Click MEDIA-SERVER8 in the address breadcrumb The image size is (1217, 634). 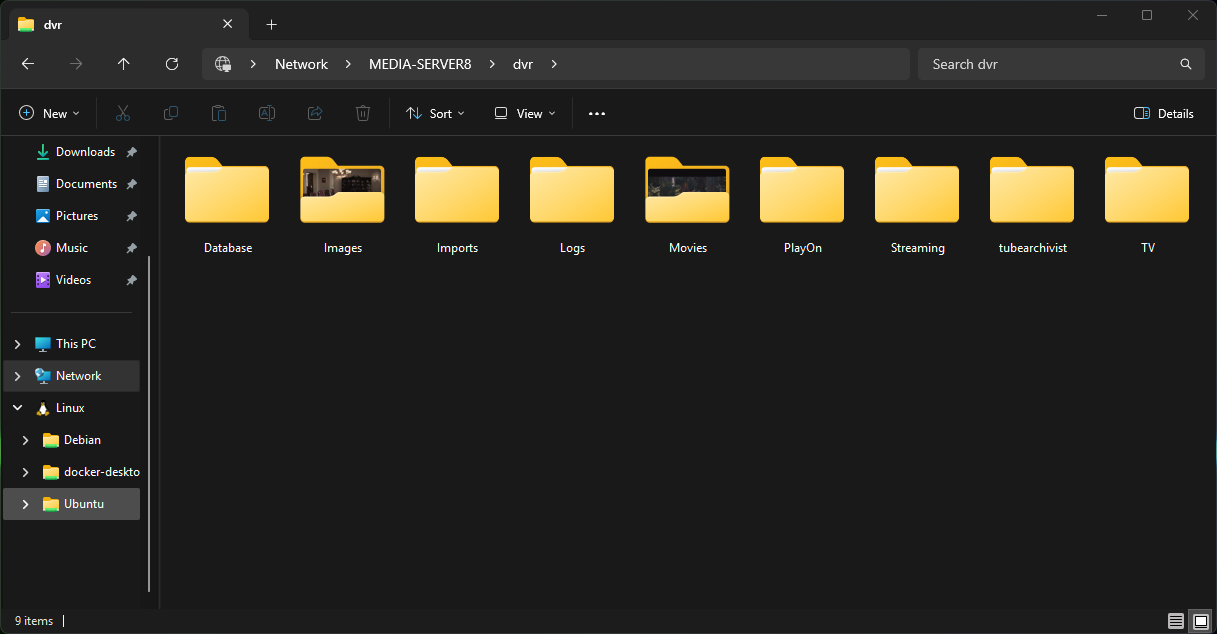pyautogui.click(x=419, y=64)
